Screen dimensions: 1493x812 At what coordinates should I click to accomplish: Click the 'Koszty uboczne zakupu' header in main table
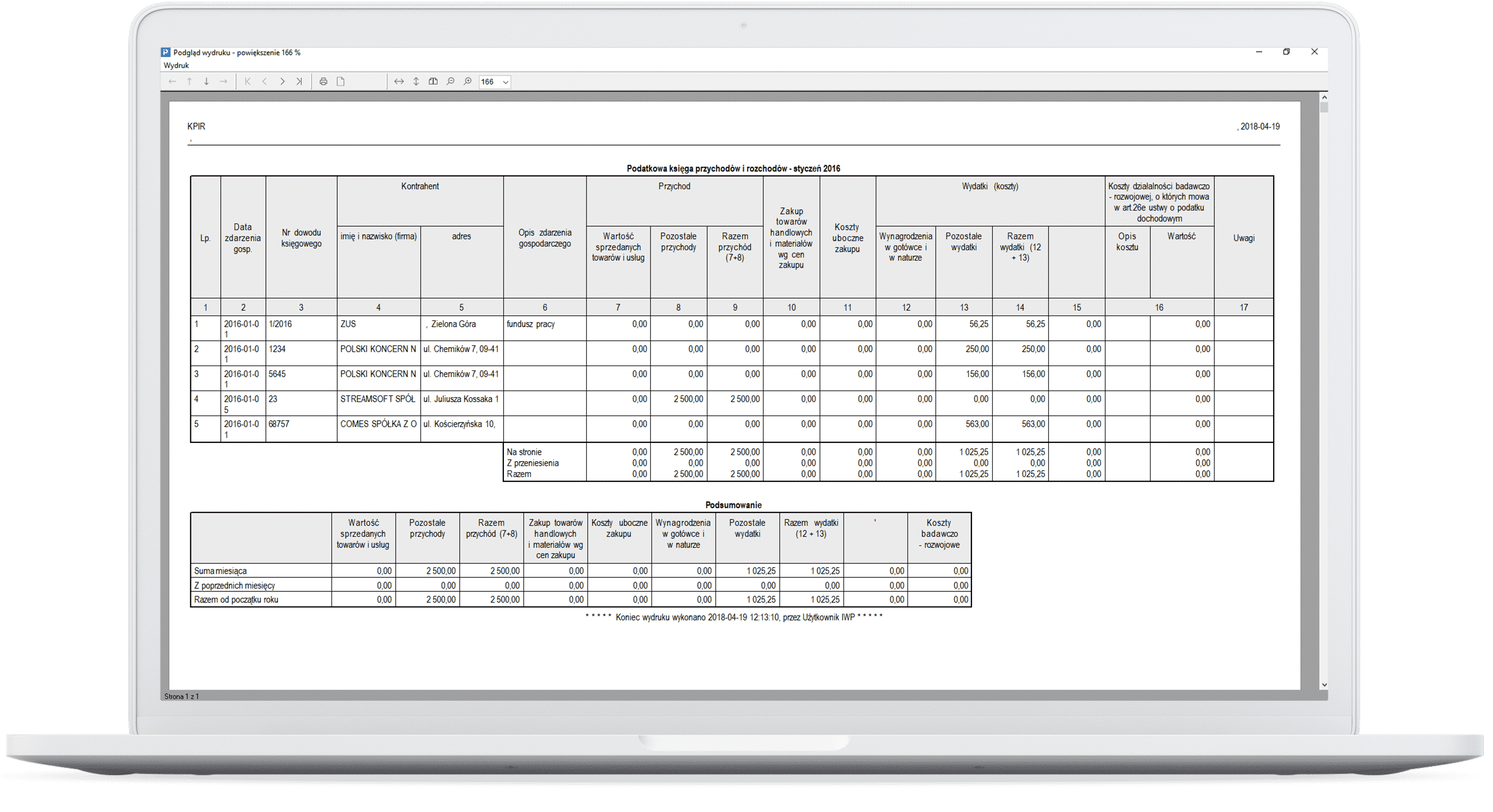[x=847, y=238]
